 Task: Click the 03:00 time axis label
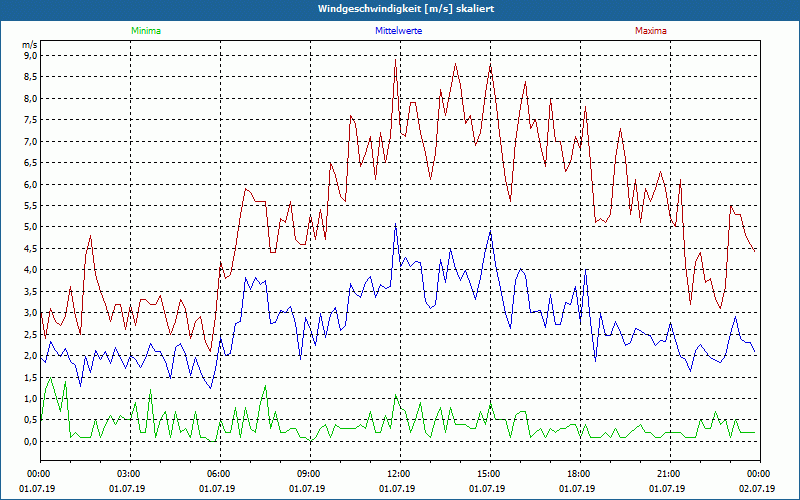pos(130,474)
